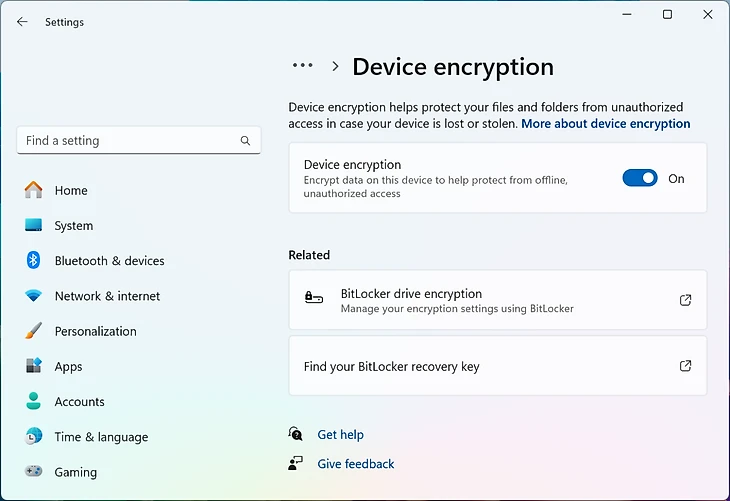This screenshot has width=730, height=501.
Task: Maximize the Settings window
Action: tap(668, 15)
